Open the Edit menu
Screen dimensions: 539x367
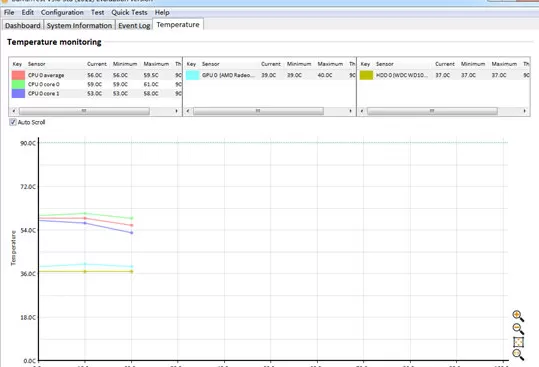click(28, 12)
